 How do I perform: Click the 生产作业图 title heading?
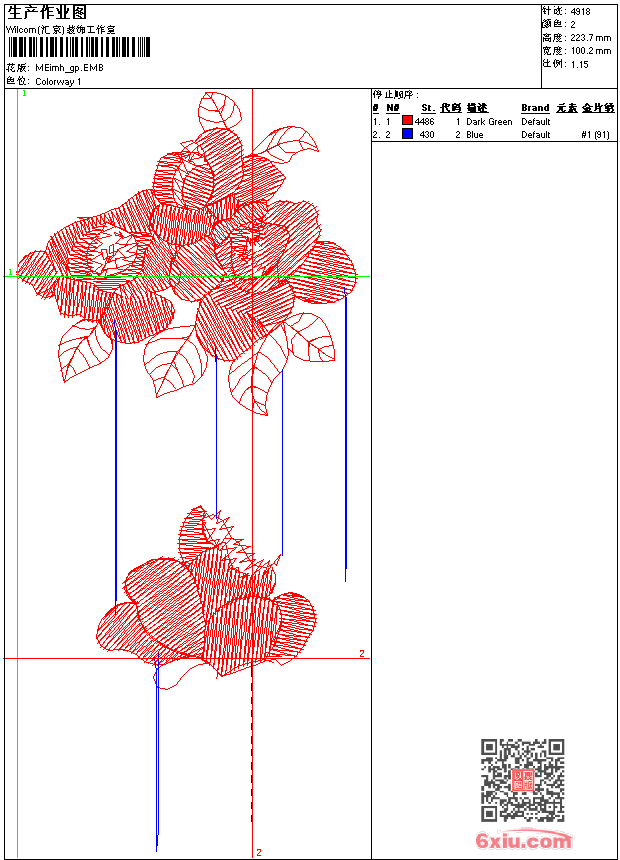coord(47,12)
